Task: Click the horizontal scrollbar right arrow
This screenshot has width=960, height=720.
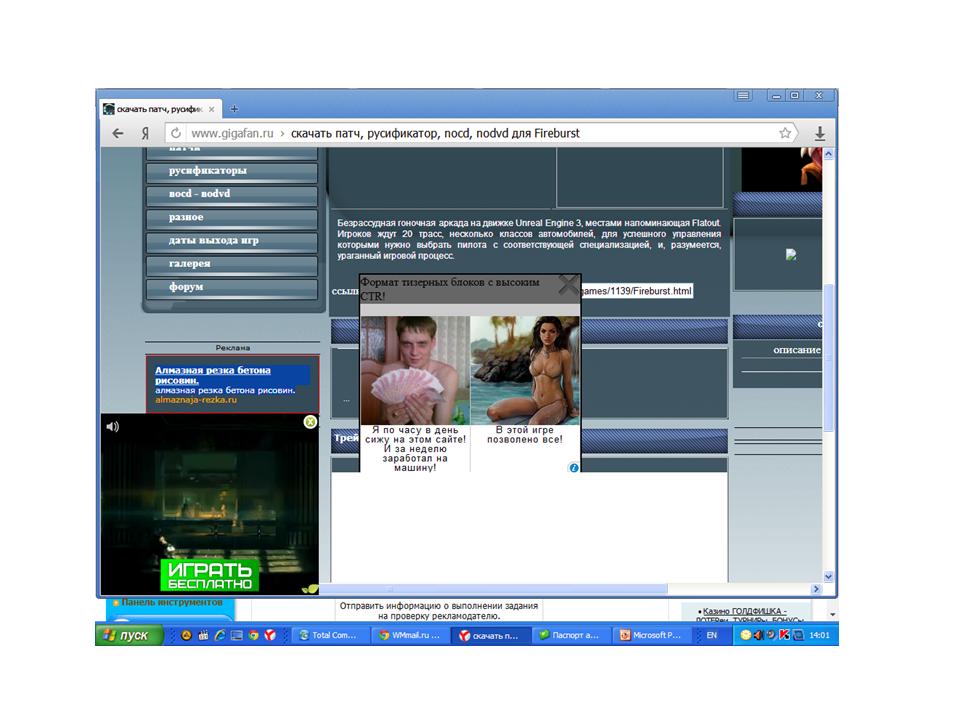Action: click(x=816, y=589)
